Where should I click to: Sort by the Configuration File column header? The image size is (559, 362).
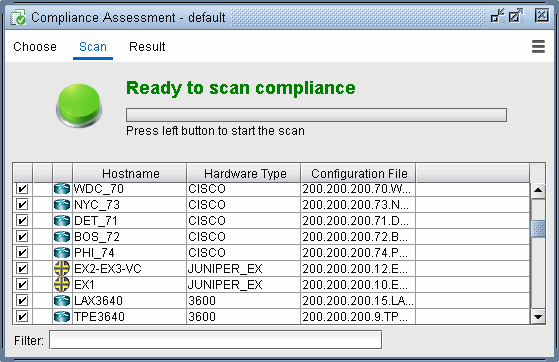(x=358, y=173)
